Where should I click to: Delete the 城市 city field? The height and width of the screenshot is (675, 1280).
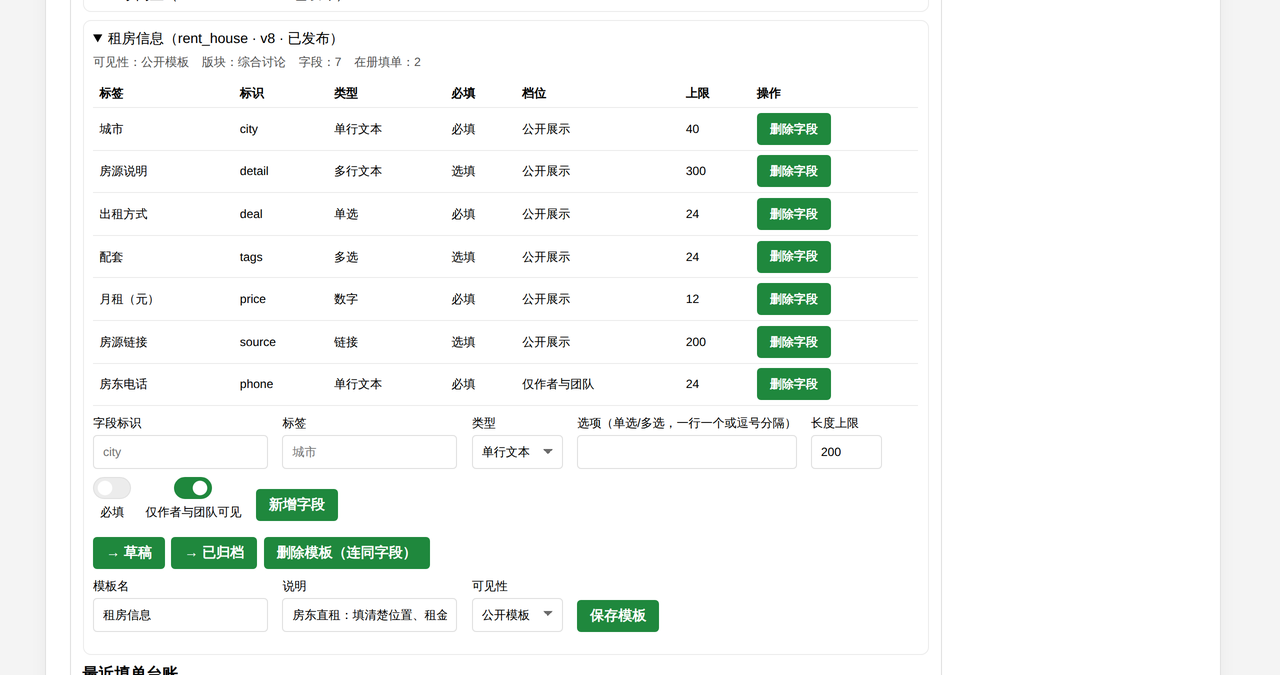click(793, 129)
